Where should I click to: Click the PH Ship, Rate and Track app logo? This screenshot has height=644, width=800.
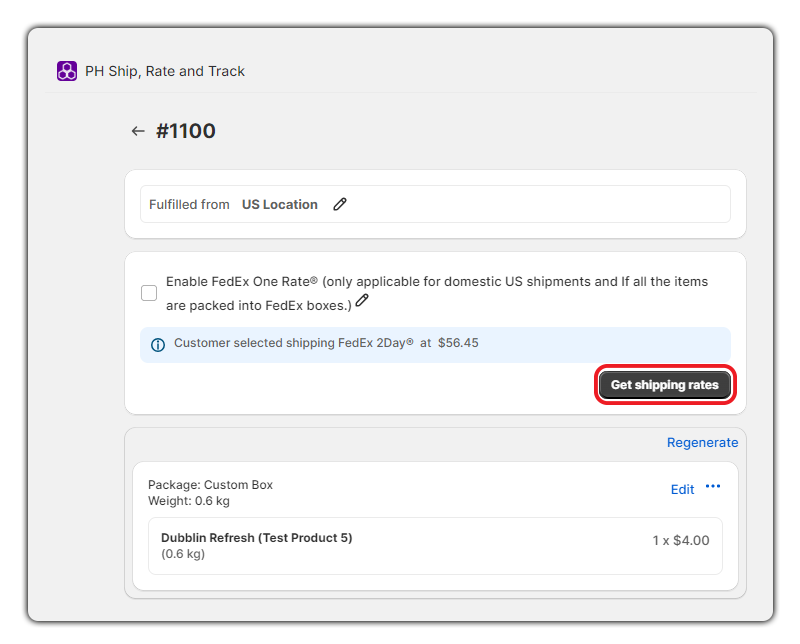[67, 71]
